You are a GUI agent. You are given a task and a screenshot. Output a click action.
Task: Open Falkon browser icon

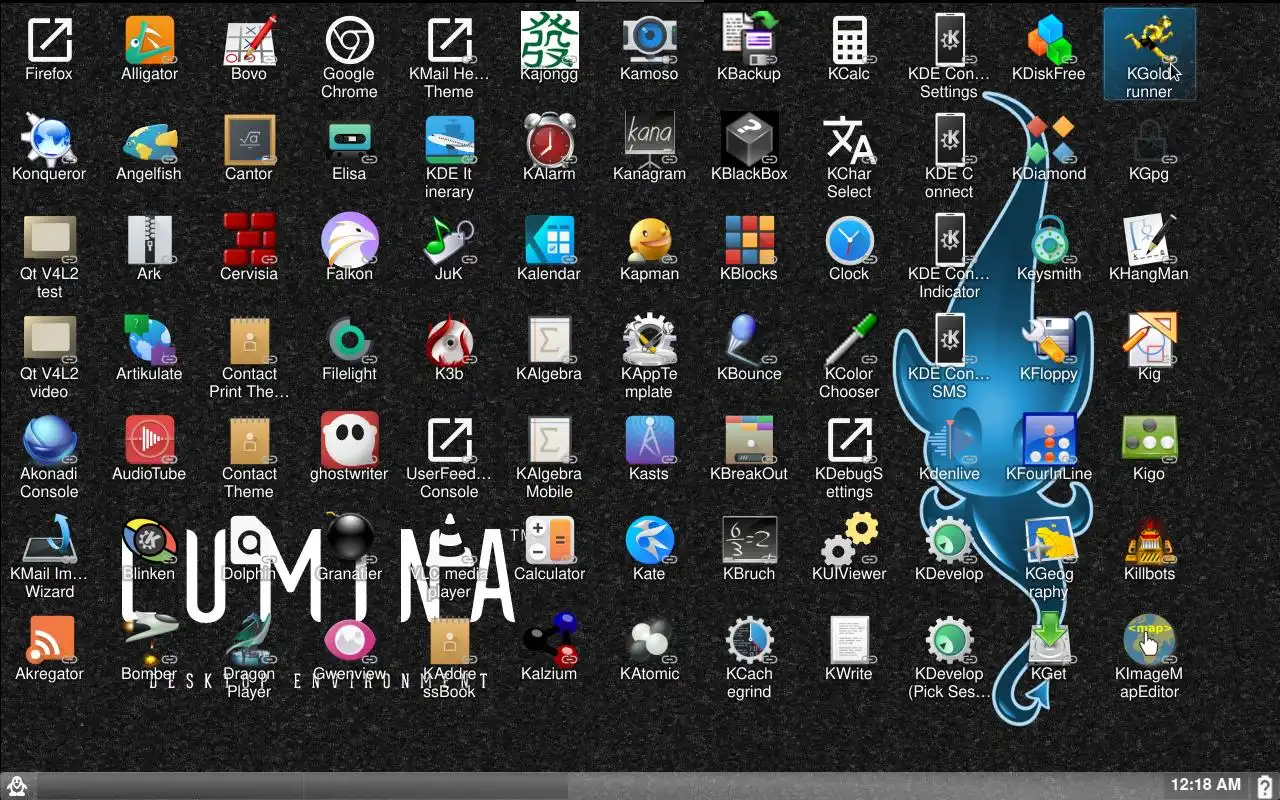click(349, 240)
